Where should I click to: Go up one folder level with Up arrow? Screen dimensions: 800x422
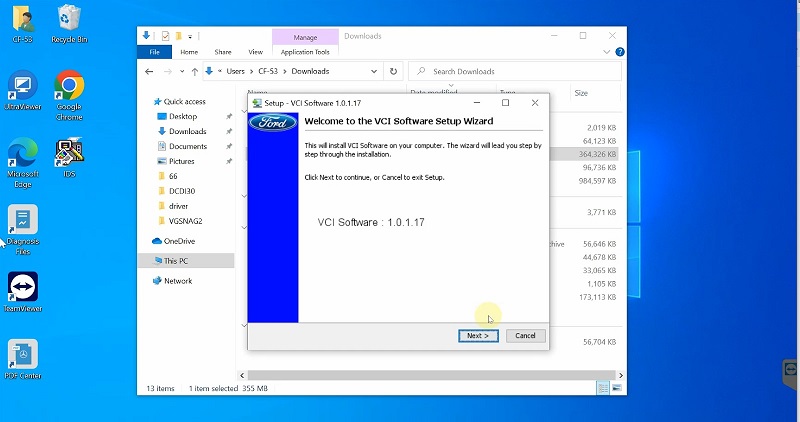[192, 72]
